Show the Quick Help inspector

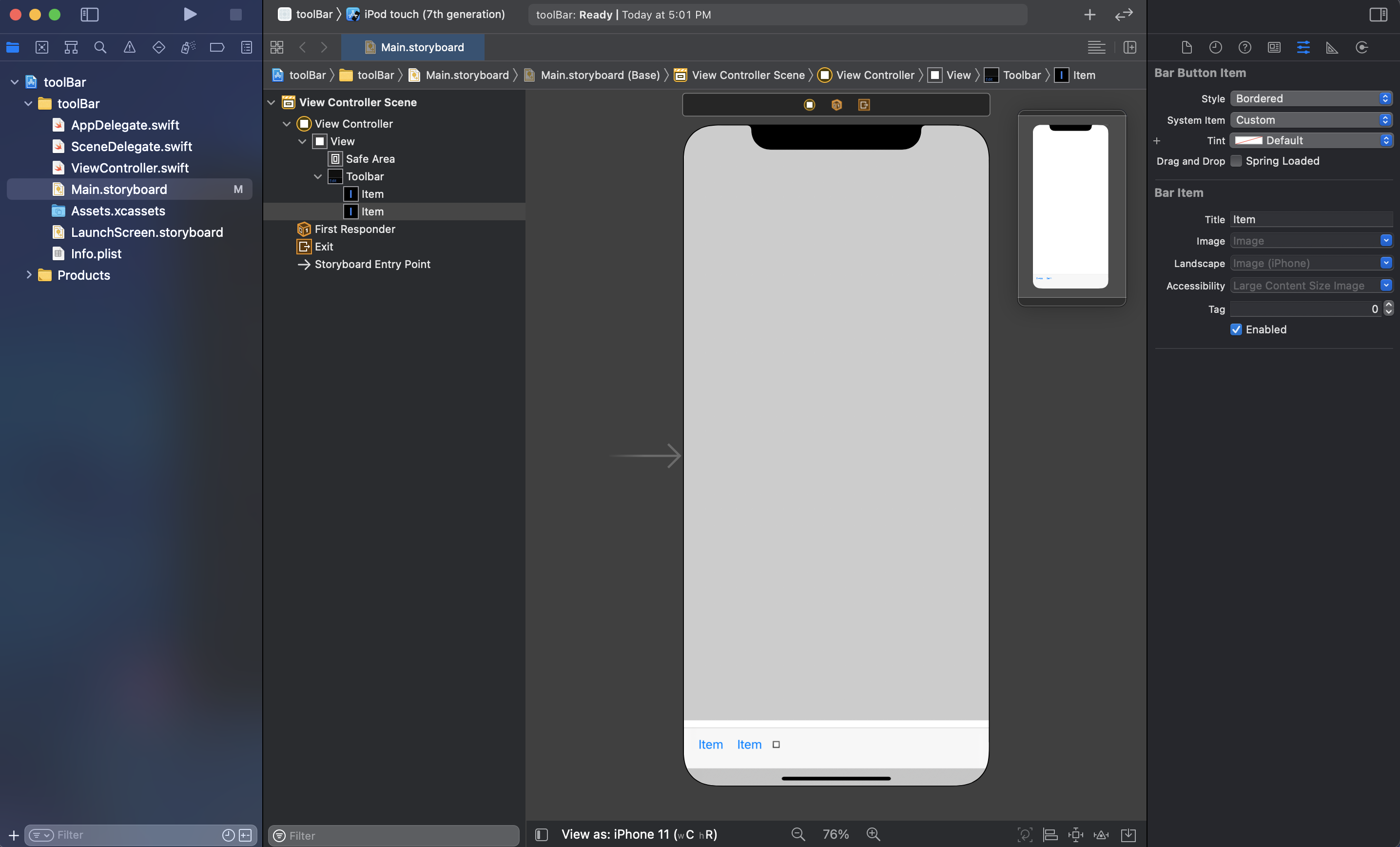coord(1245,48)
